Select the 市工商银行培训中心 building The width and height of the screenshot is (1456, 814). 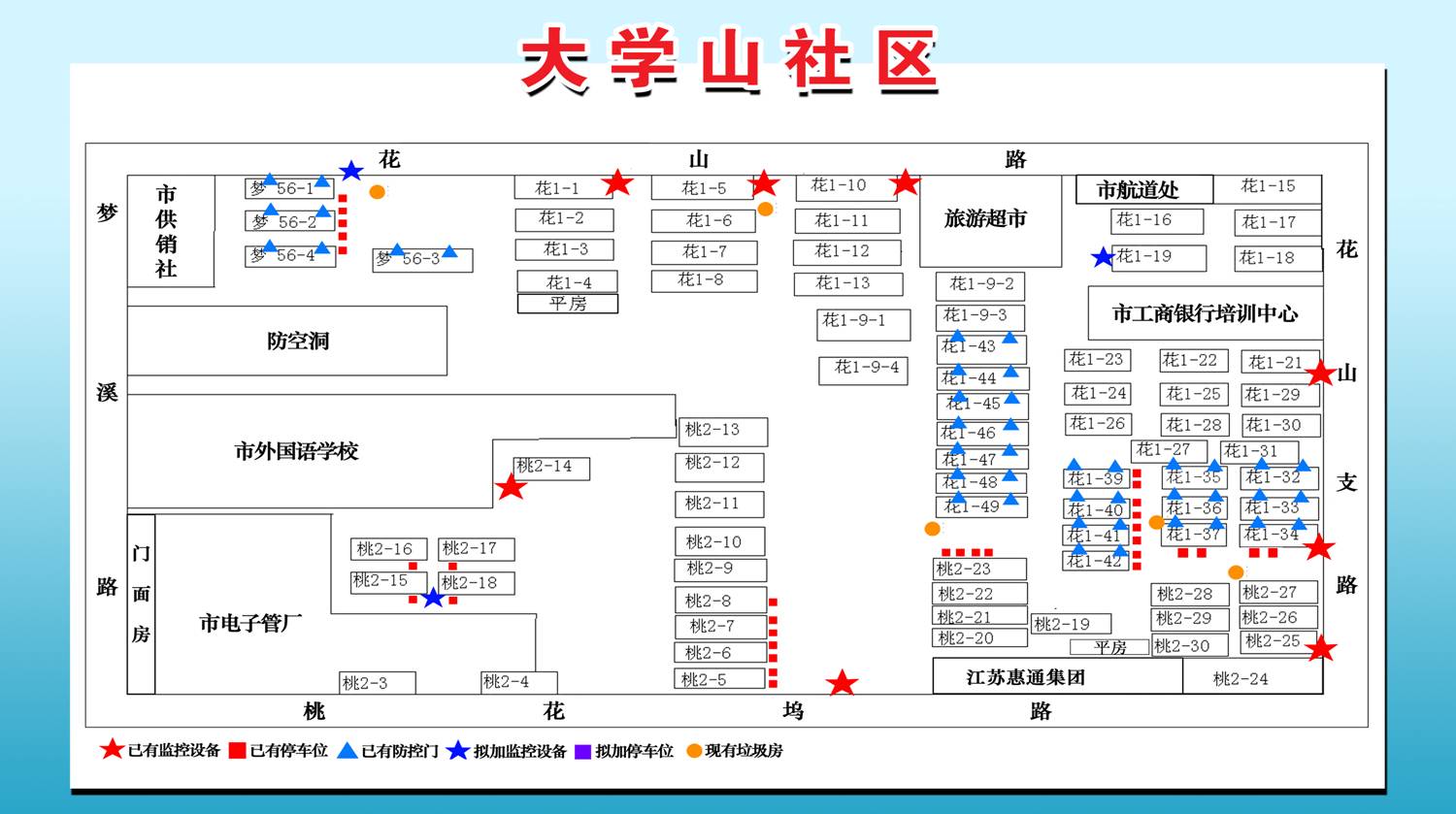[1205, 312]
